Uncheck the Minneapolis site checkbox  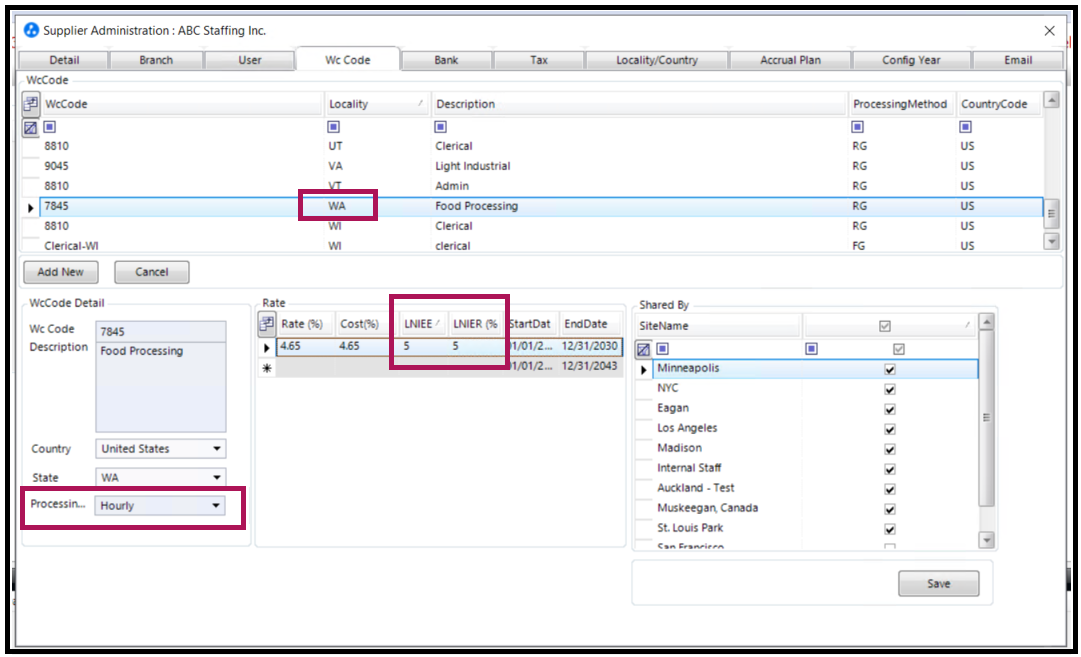(890, 370)
